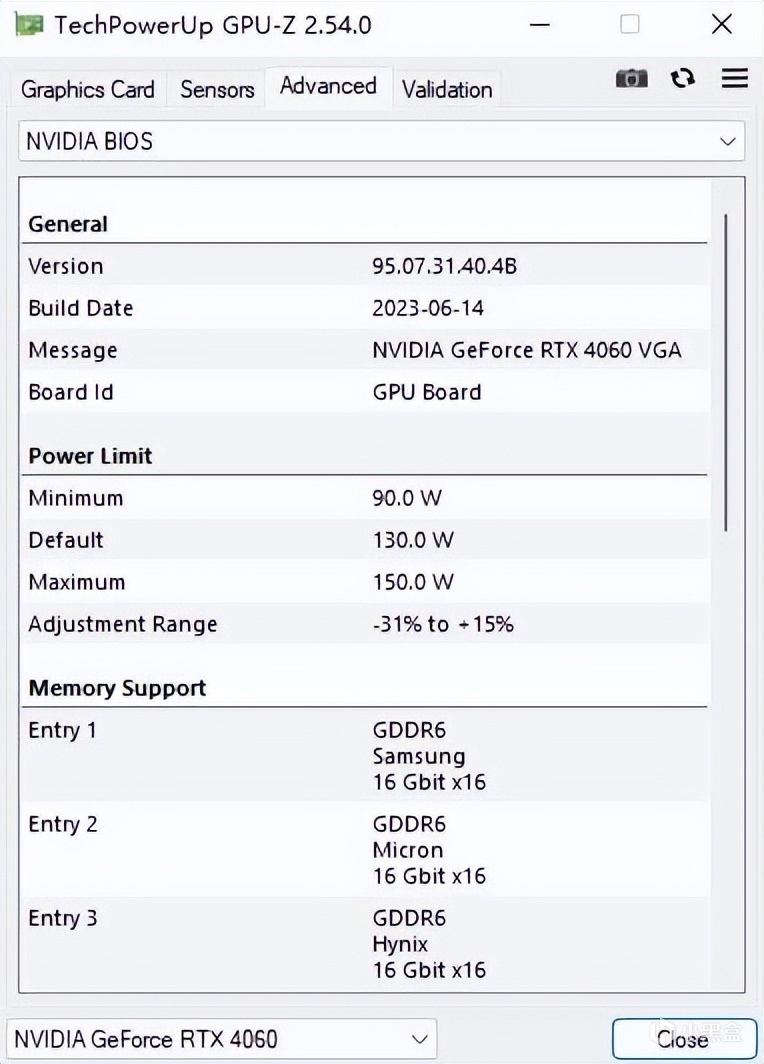Click the Entry 3 row label
Image resolution: width=764 pixels, height=1064 pixels.
(63, 919)
